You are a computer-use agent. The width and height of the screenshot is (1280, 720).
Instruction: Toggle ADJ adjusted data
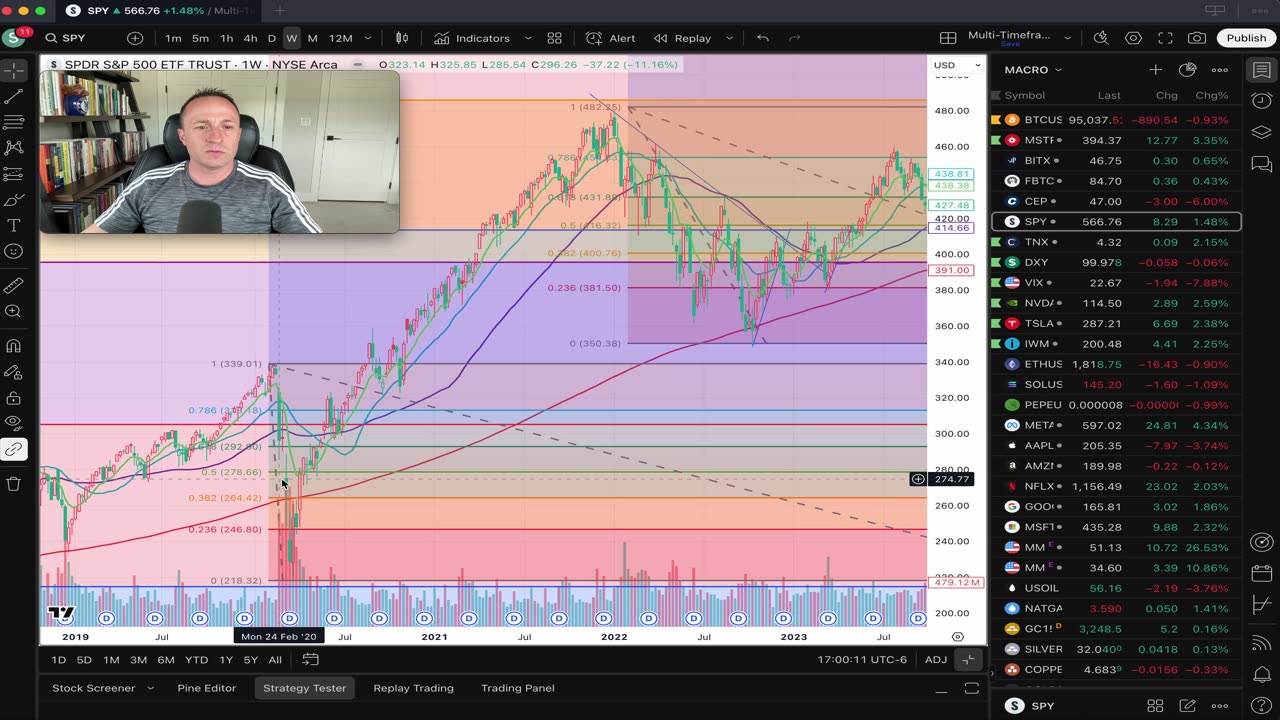point(936,660)
